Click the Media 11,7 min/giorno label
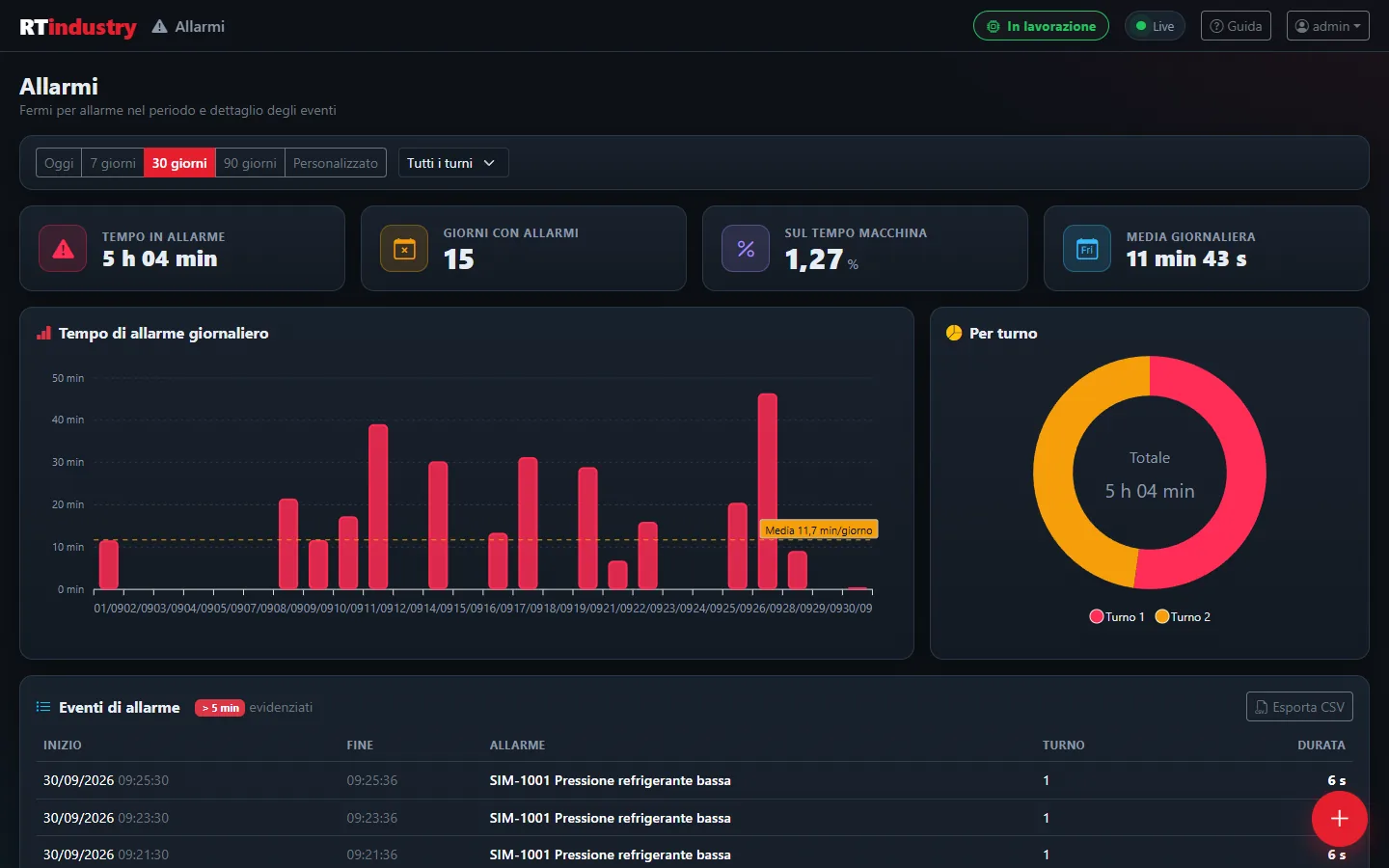Image resolution: width=1389 pixels, height=868 pixels. (x=819, y=530)
